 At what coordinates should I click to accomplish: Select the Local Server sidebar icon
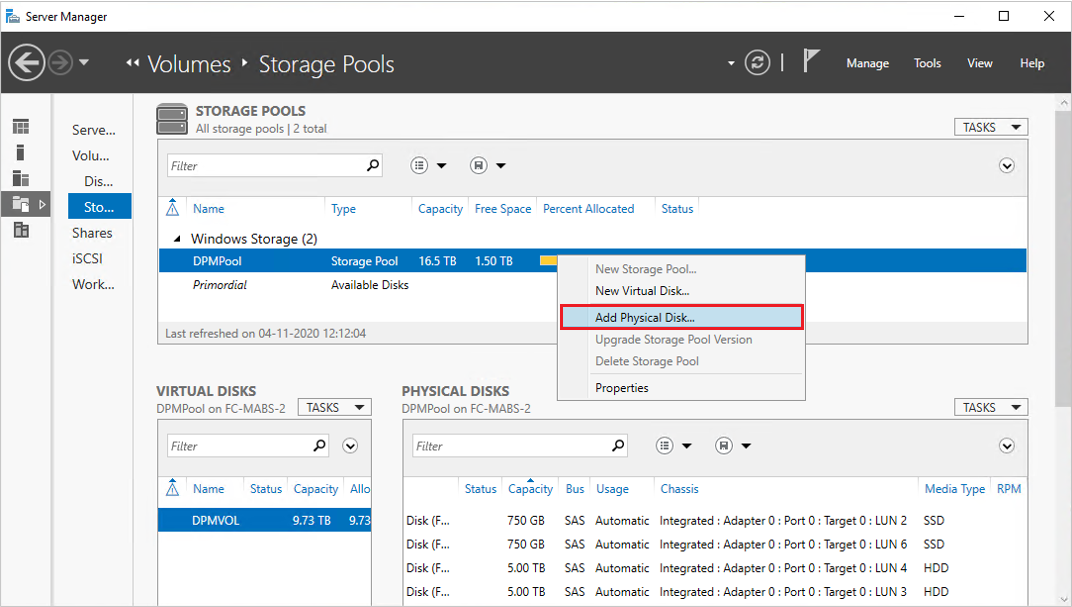tap(21, 153)
